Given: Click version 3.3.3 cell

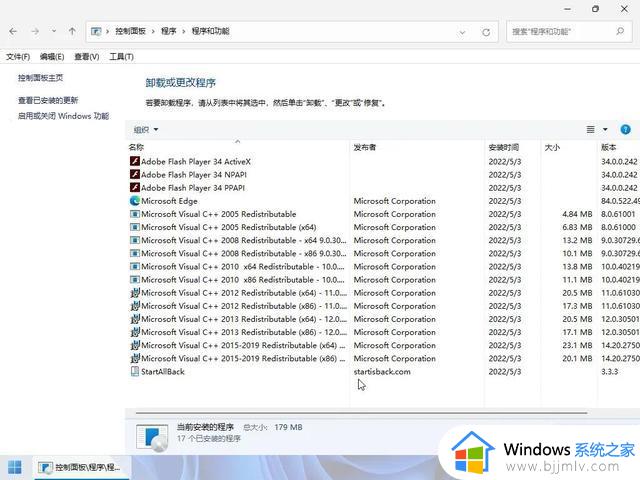Looking at the screenshot, I should 609,372.
